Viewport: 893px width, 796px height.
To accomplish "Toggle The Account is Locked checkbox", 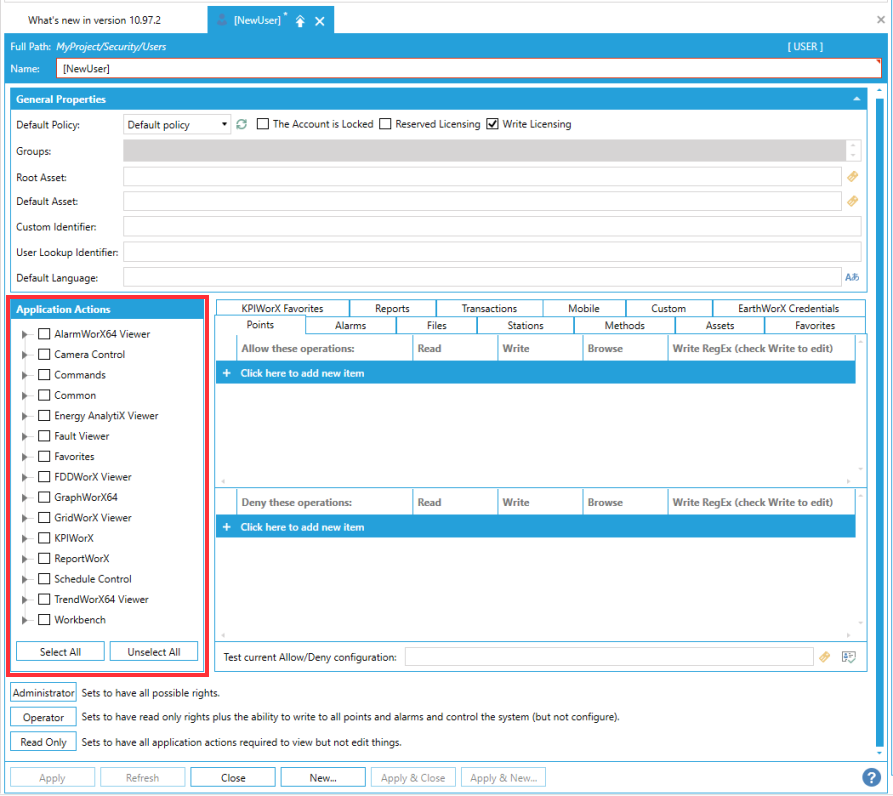I will click(x=263, y=124).
